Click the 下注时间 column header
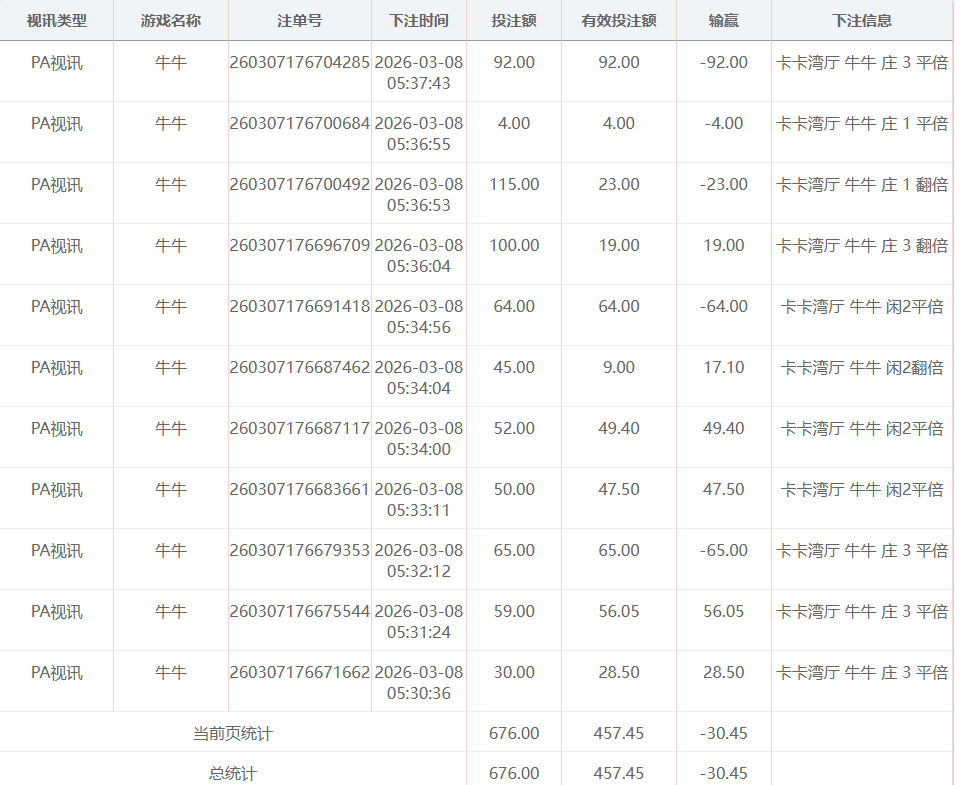This screenshot has height=785, width=965. [x=418, y=20]
